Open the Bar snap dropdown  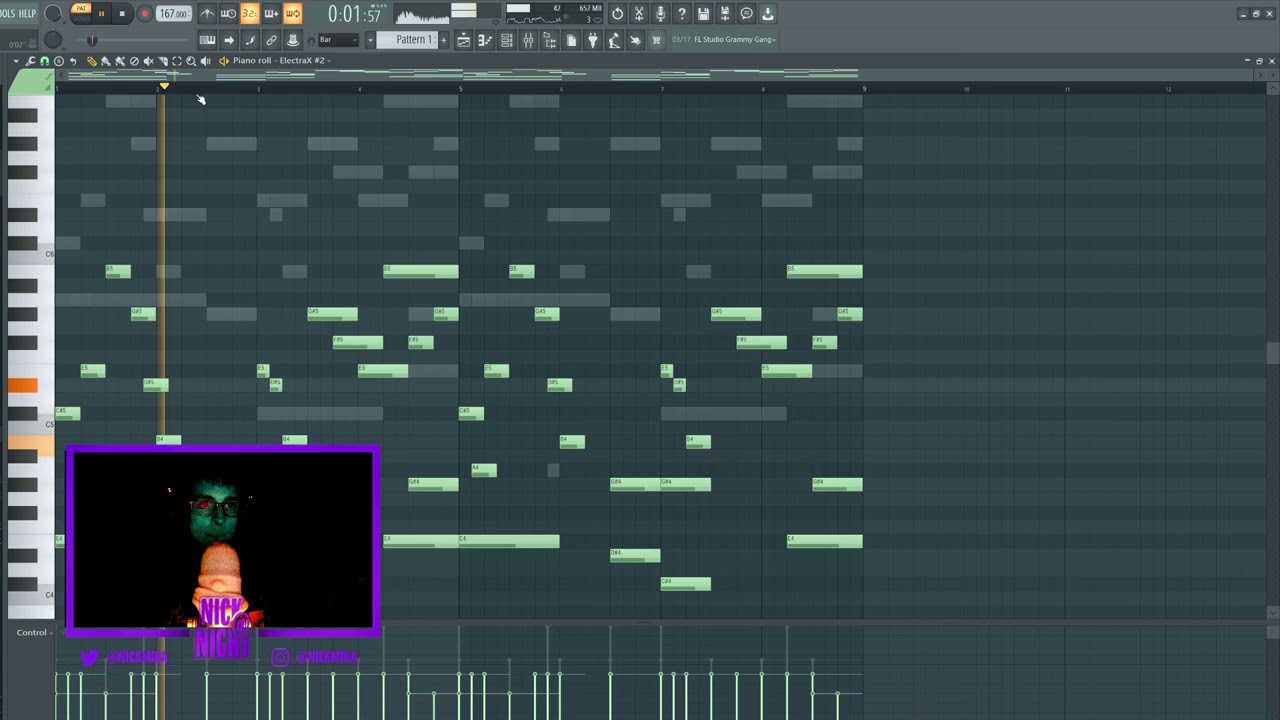coord(338,40)
